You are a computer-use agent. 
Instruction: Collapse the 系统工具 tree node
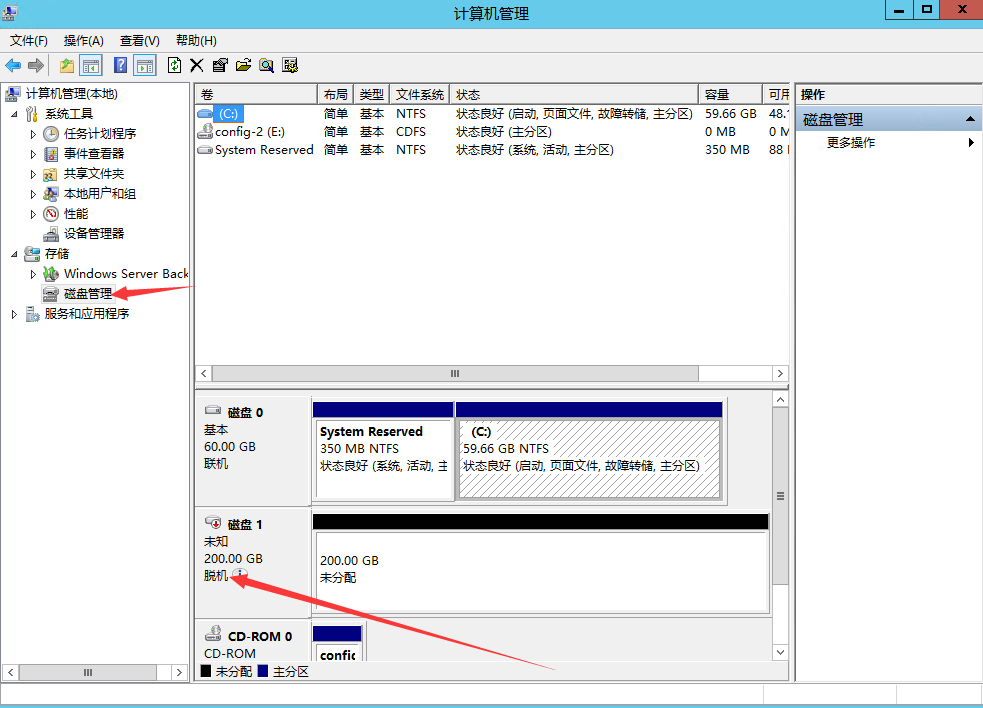tap(14, 114)
